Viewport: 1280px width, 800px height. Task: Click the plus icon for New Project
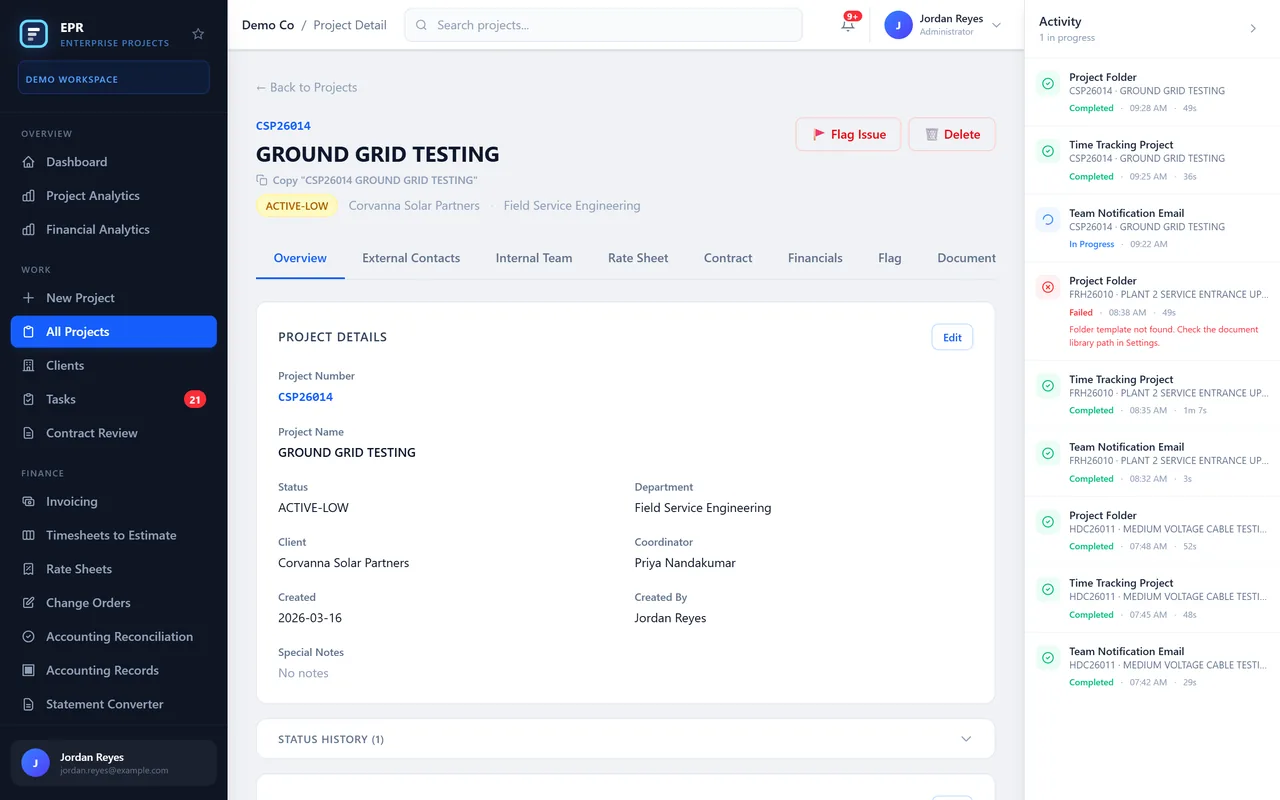(x=28, y=298)
